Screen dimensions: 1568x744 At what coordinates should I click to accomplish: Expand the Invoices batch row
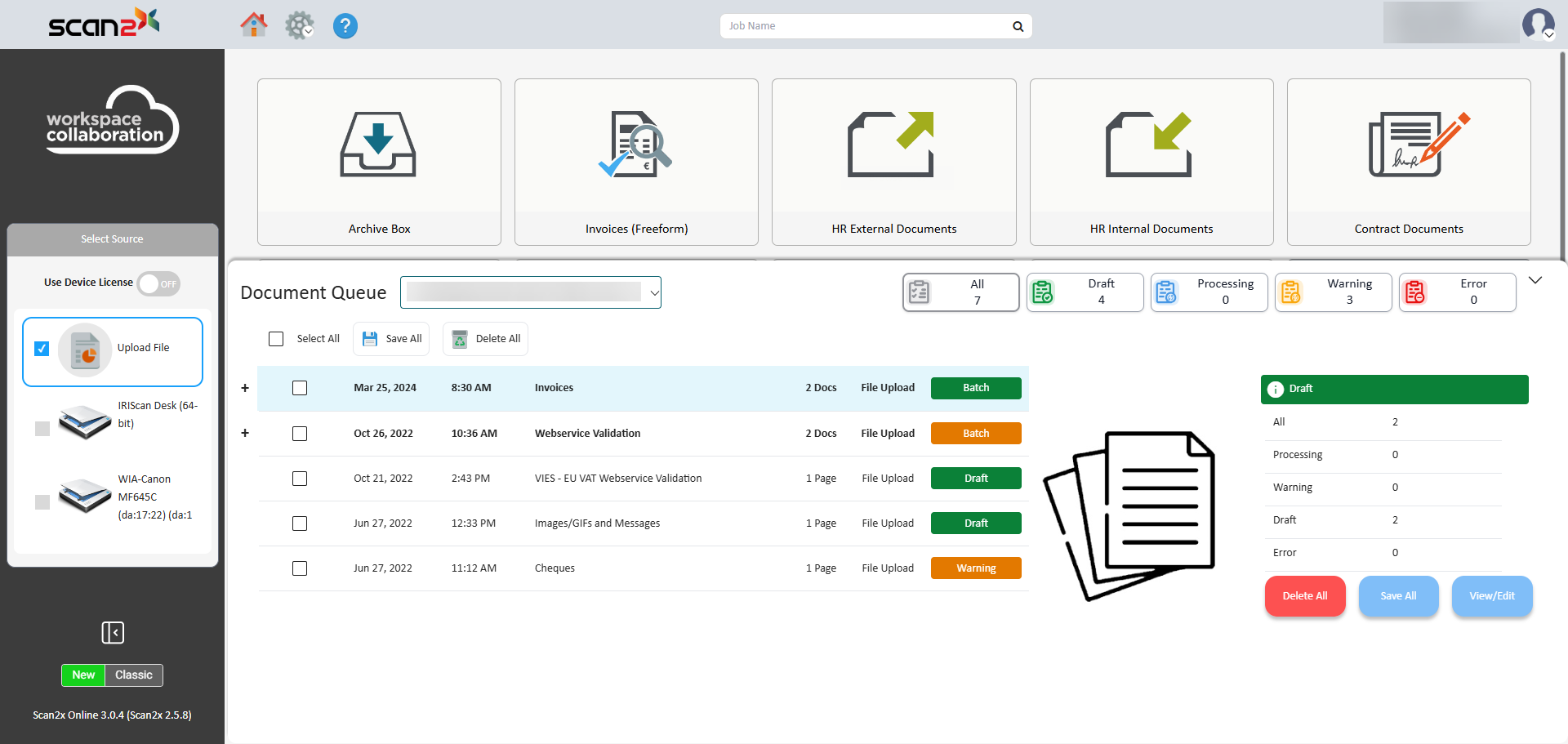[x=245, y=388]
